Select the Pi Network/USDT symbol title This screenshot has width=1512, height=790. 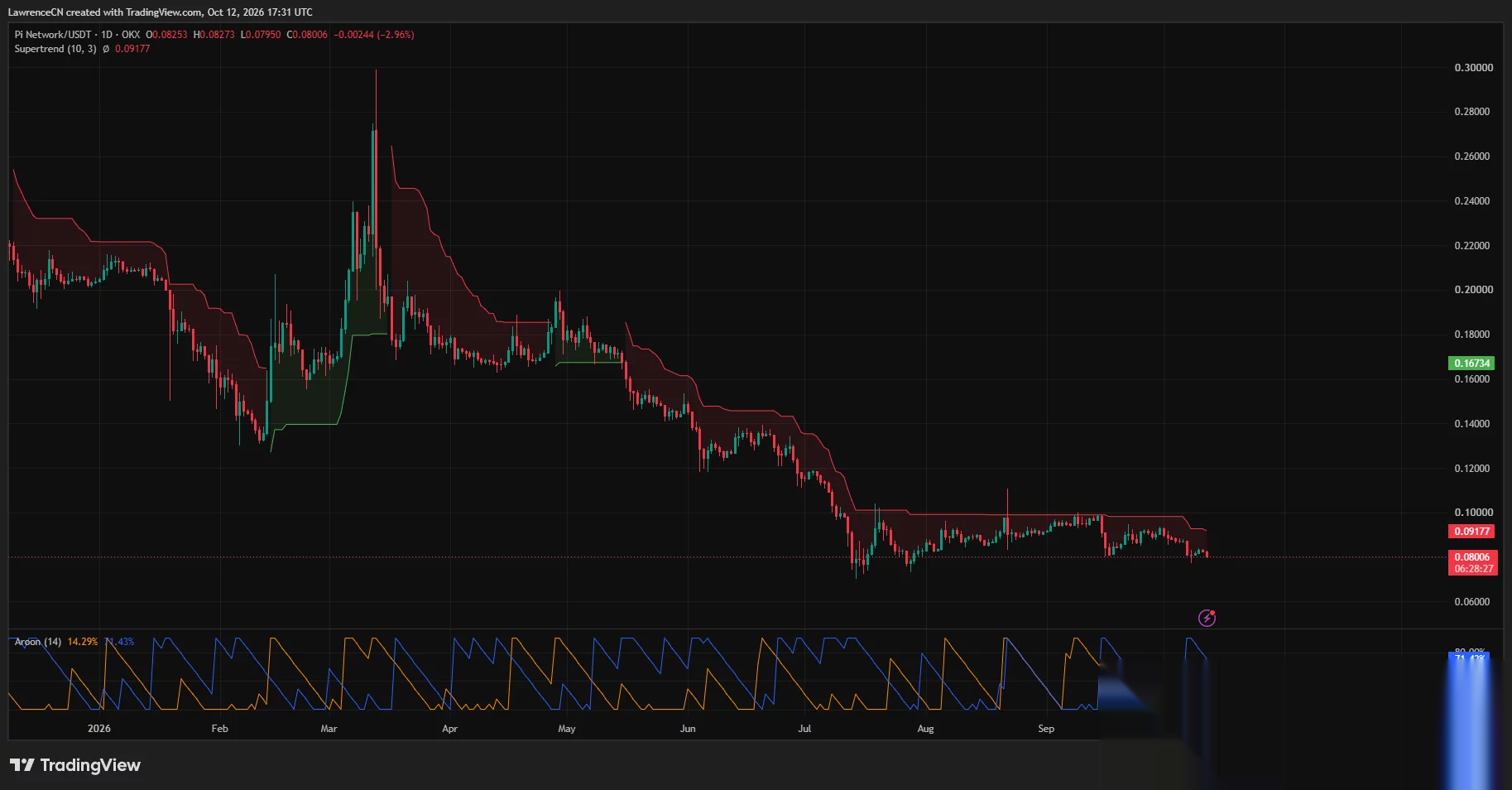pyautogui.click(x=53, y=35)
